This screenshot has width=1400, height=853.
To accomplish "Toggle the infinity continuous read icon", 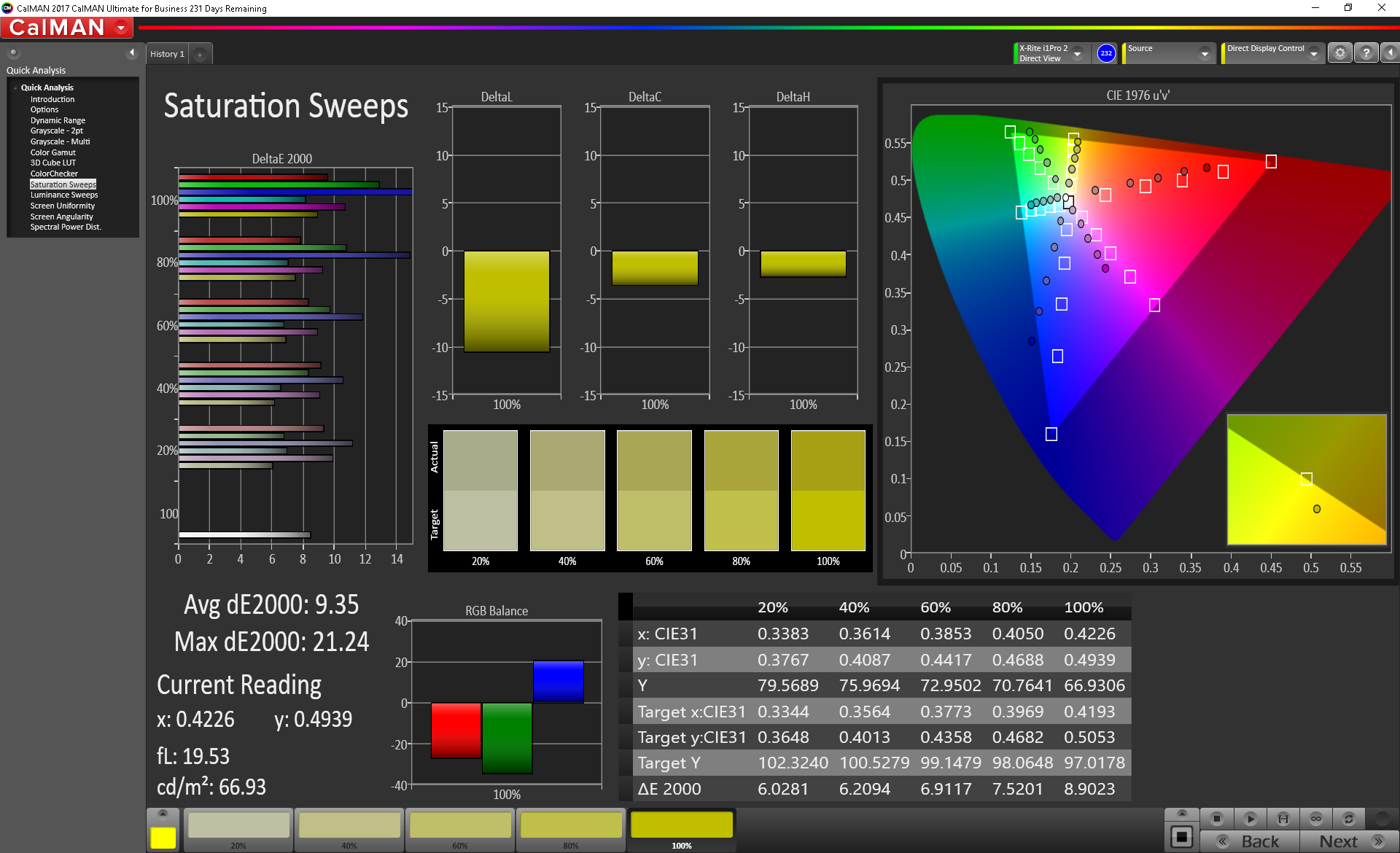I will [1315, 819].
